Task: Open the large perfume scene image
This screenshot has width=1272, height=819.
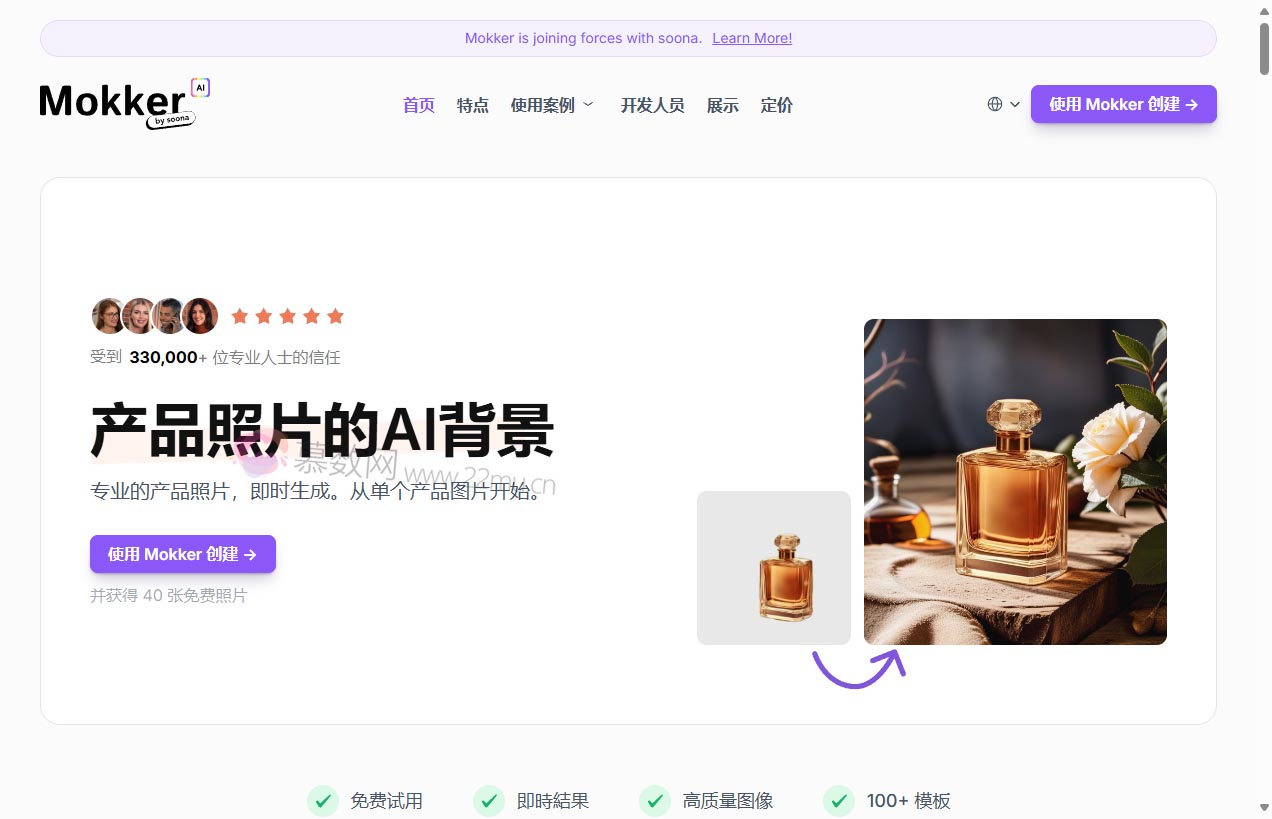Action: coord(1015,481)
